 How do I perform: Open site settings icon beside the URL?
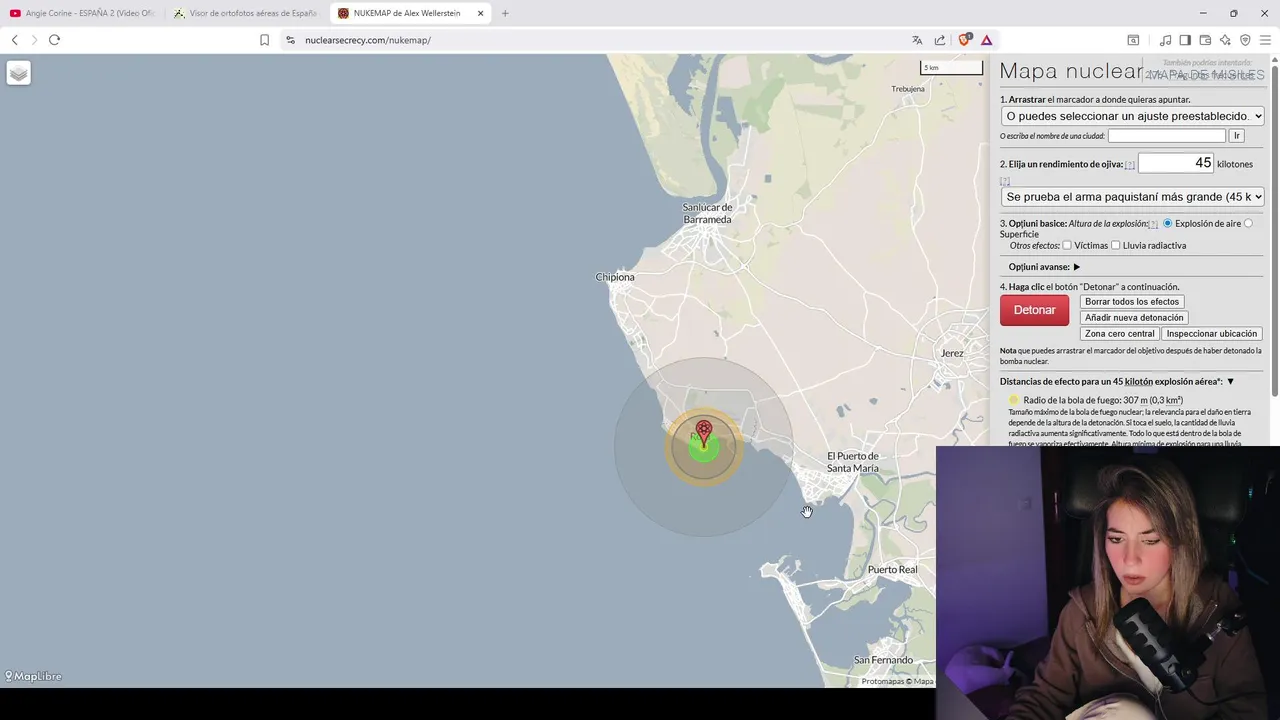point(290,40)
